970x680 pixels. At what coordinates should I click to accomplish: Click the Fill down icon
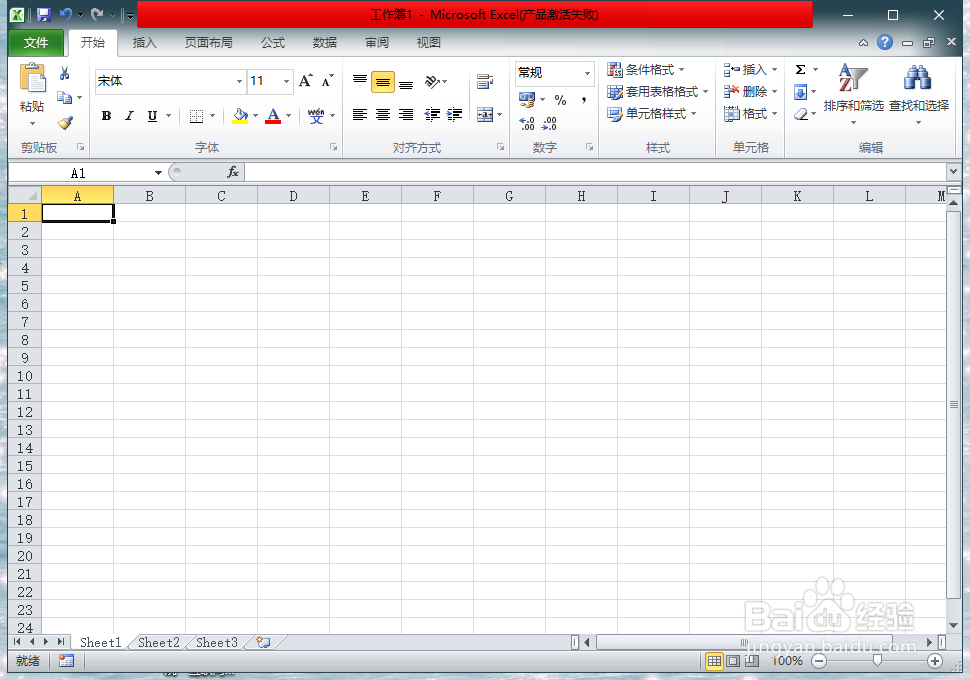(x=800, y=92)
